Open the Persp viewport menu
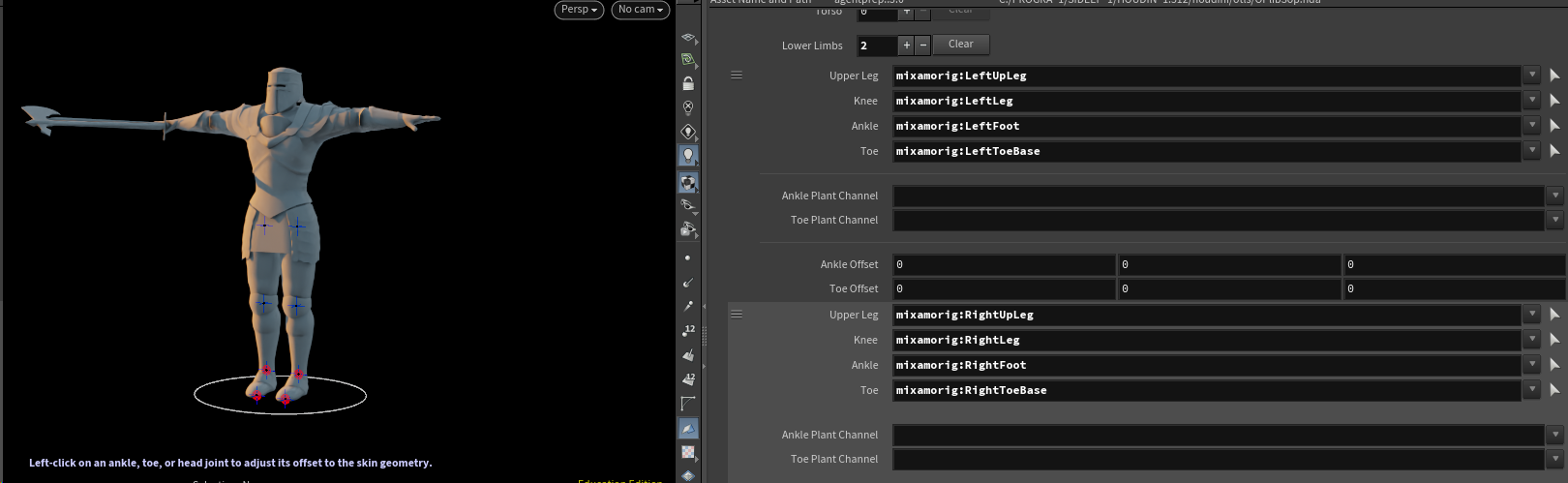1568x483 pixels. [579, 10]
